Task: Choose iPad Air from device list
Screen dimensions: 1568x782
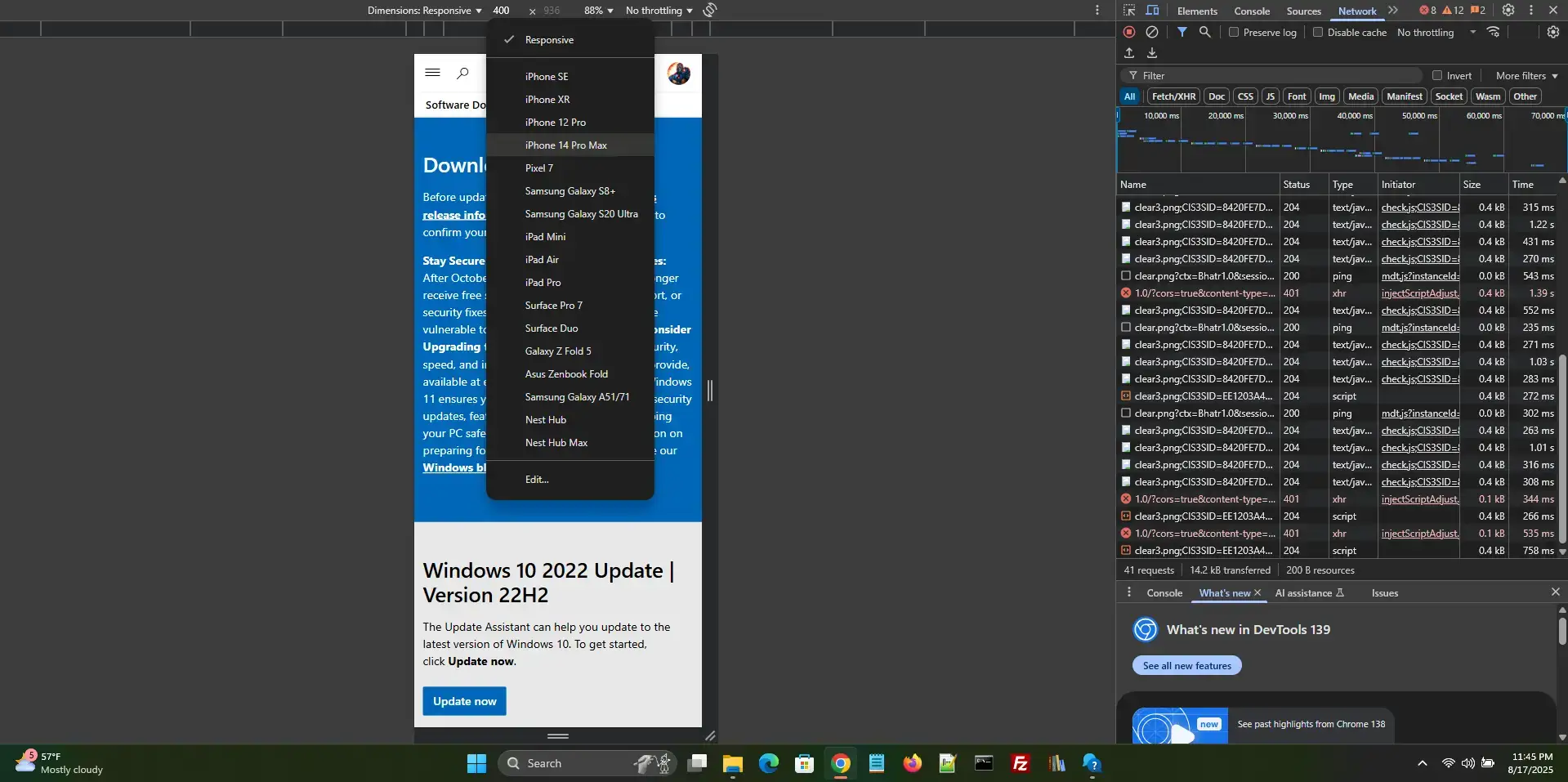Action: pyautogui.click(x=570, y=259)
